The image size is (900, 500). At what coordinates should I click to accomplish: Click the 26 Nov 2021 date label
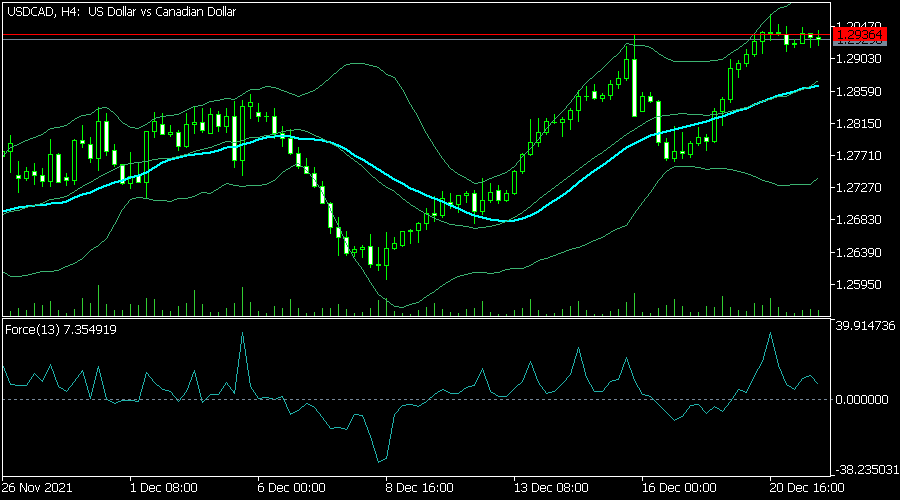[37, 488]
